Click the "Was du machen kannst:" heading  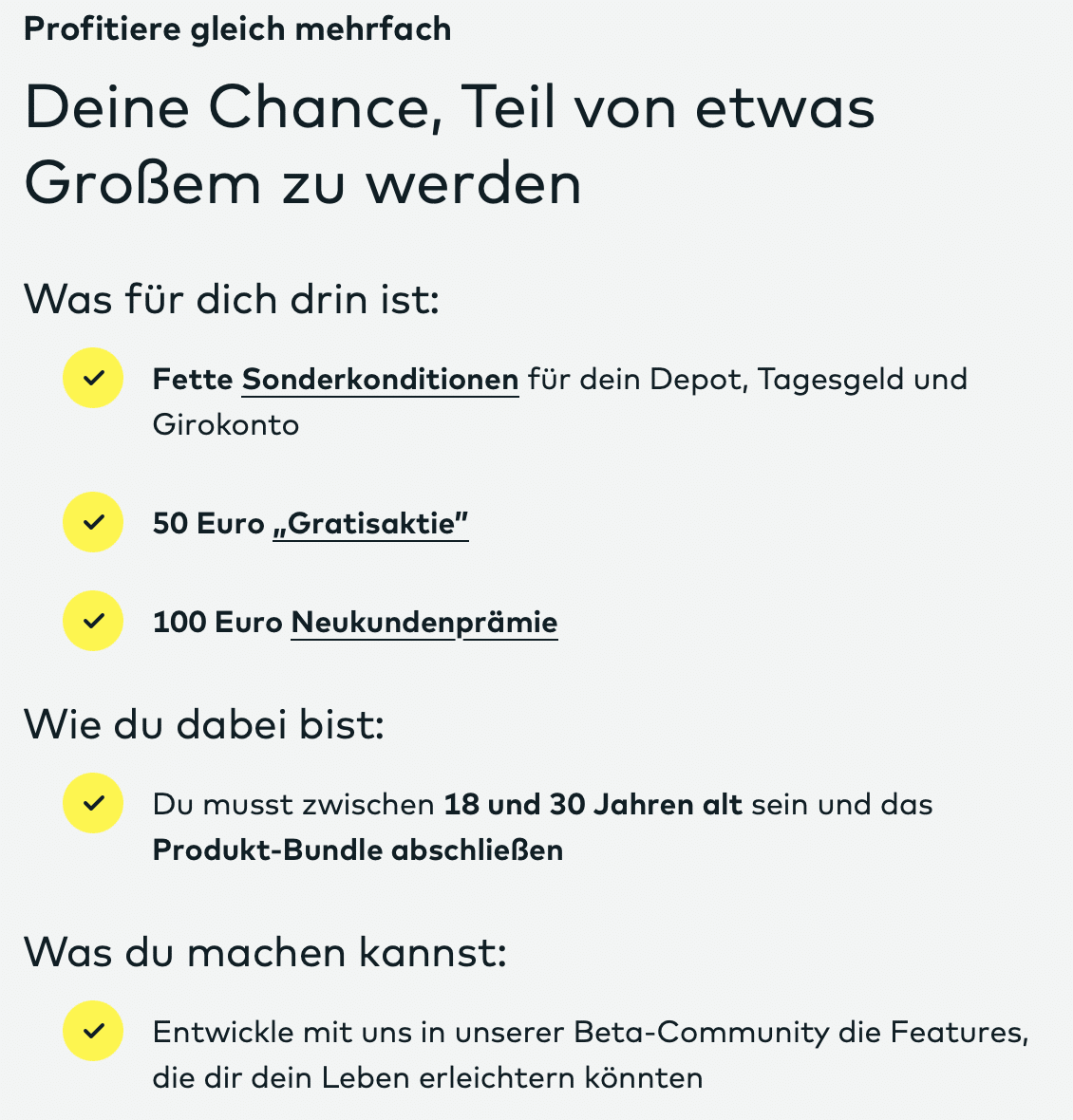[265, 952]
